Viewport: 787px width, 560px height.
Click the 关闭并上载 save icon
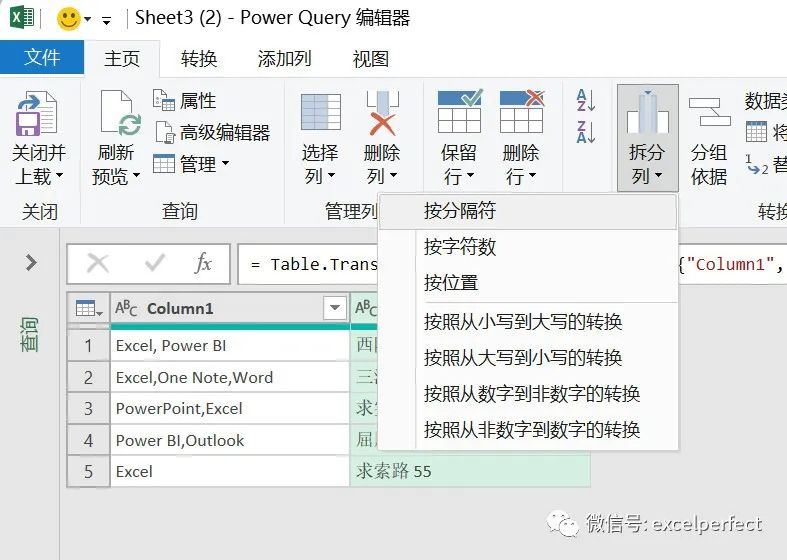(37, 113)
